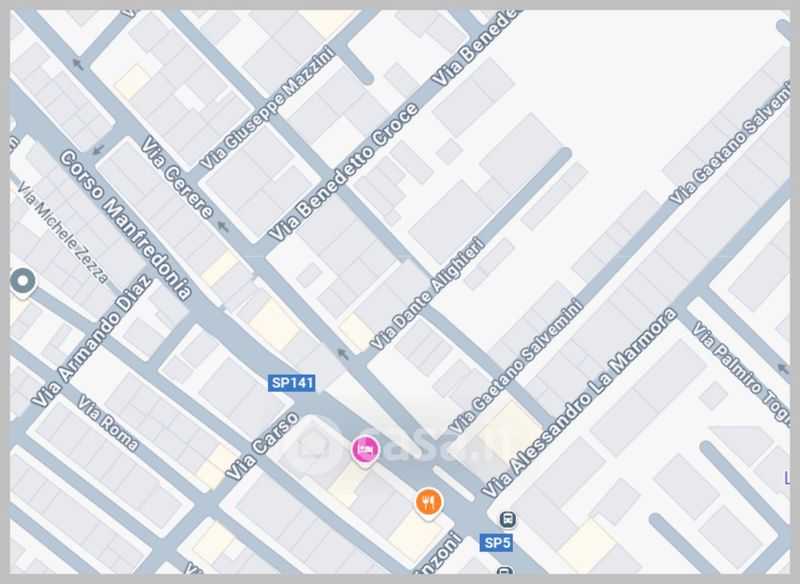Click the Via Carso street label
800x584 pixels.
[262, 446]
